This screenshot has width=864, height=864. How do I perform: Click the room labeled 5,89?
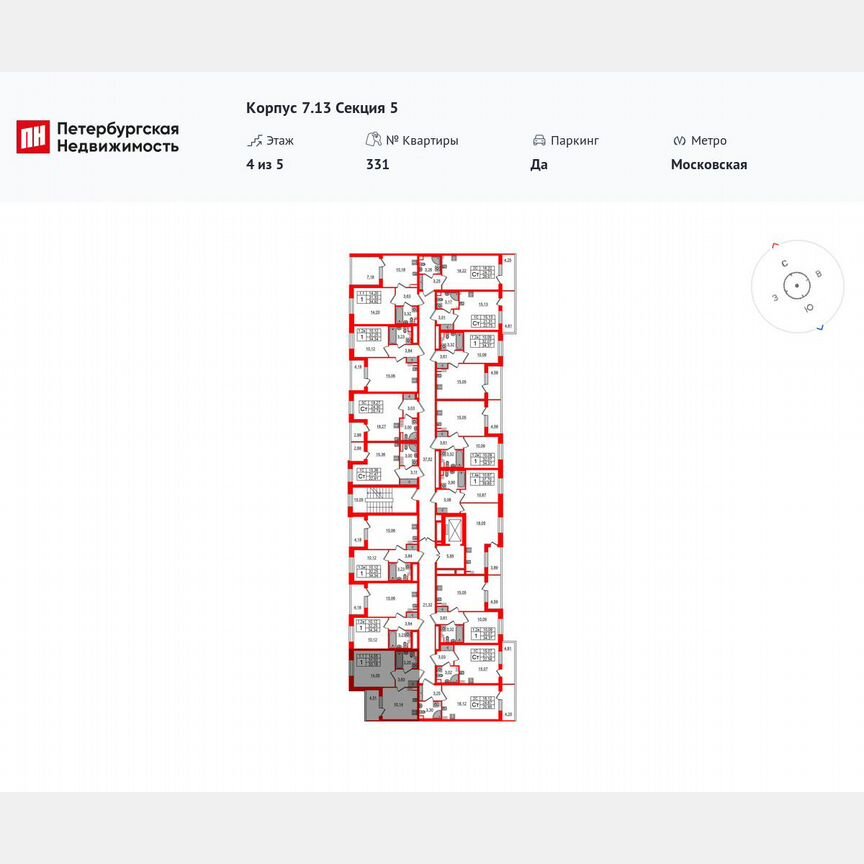point(450,556)
